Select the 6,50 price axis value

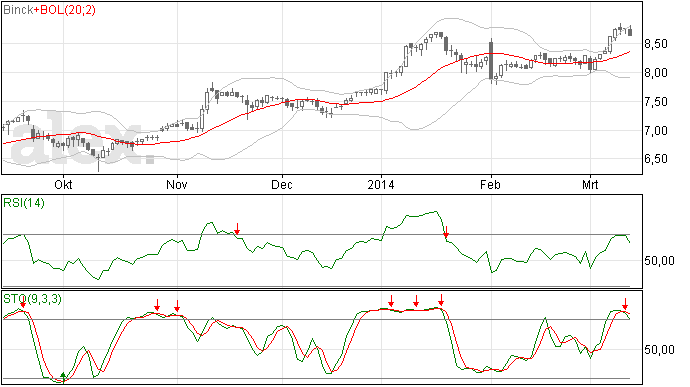(x=656, y=159)
